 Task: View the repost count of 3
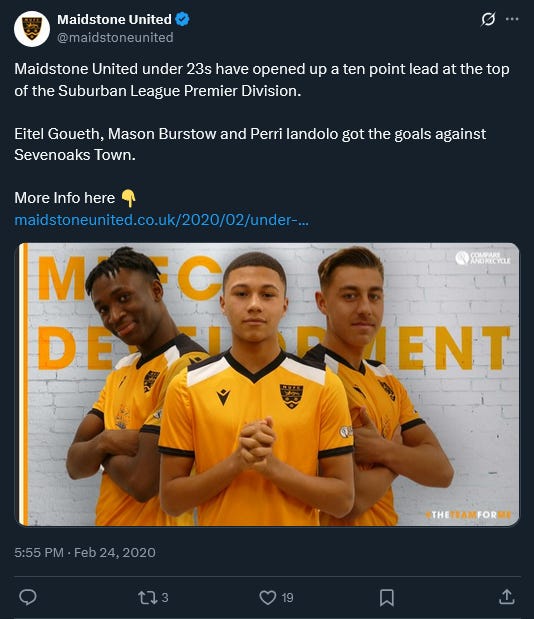165,598
